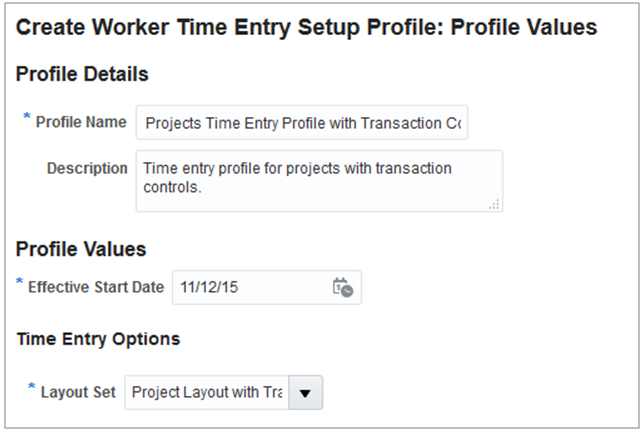The width and height of the screenshot is (643, 434).
Task: Focus the Profile Name text field
Action: pos(302,123)
